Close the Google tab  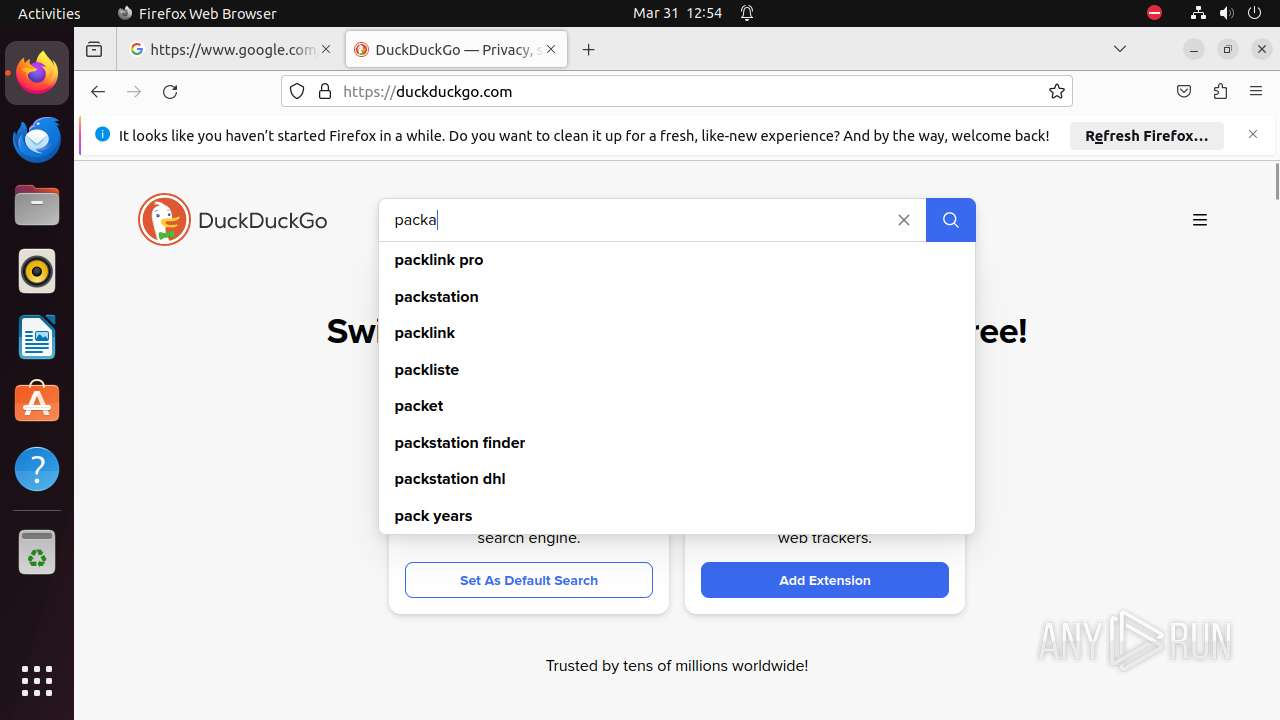click(326, 49)
